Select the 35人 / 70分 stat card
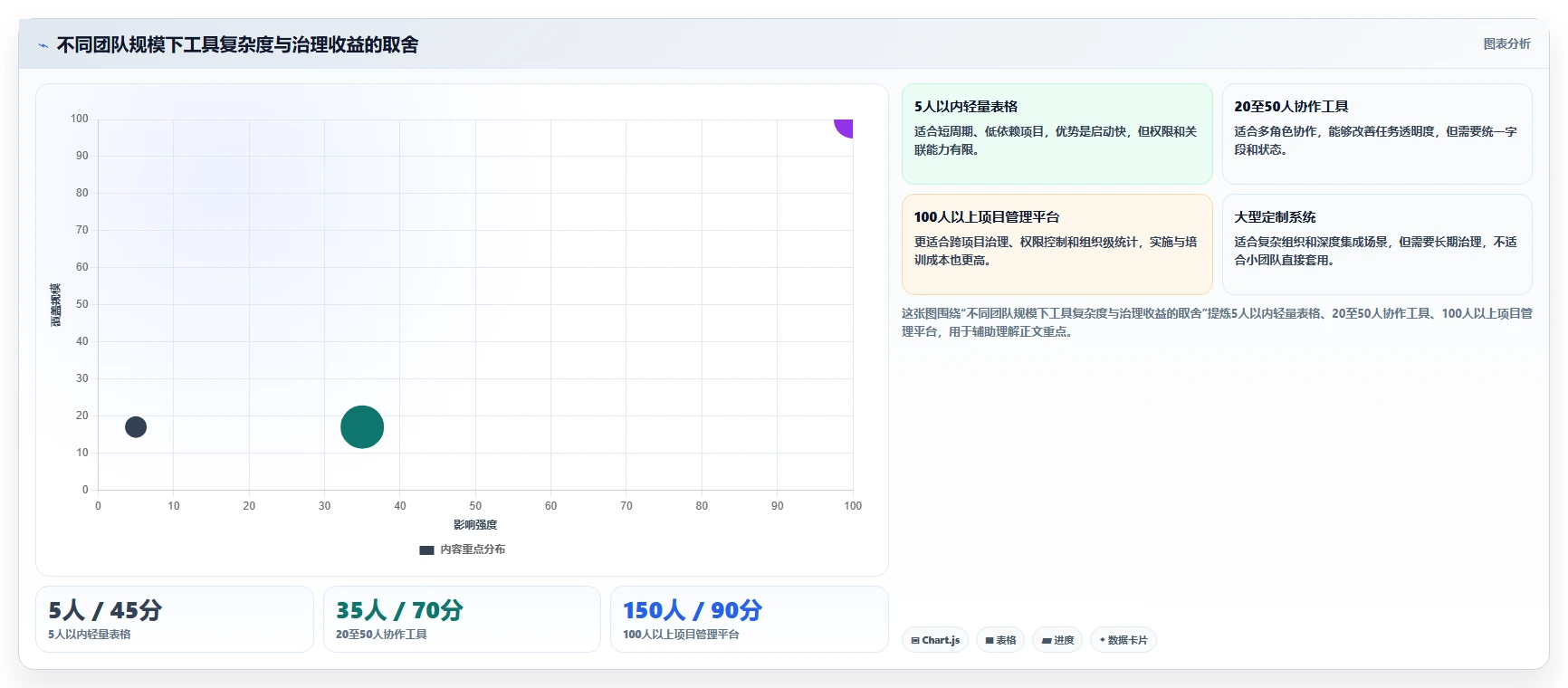Viewport: 1568px width, 688px height. (462, 619)
